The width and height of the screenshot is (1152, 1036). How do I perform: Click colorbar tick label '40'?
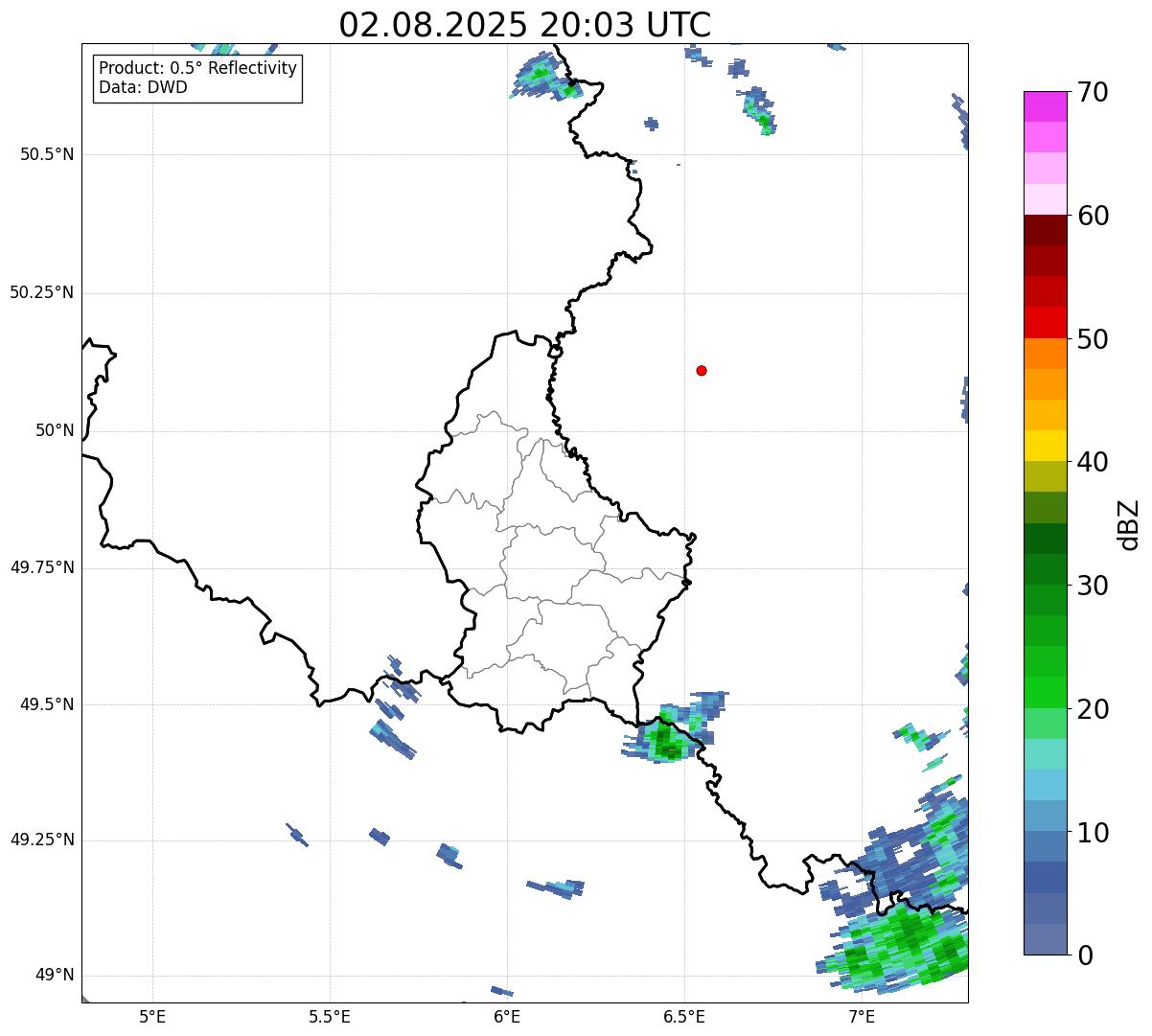coord(1093,462)
